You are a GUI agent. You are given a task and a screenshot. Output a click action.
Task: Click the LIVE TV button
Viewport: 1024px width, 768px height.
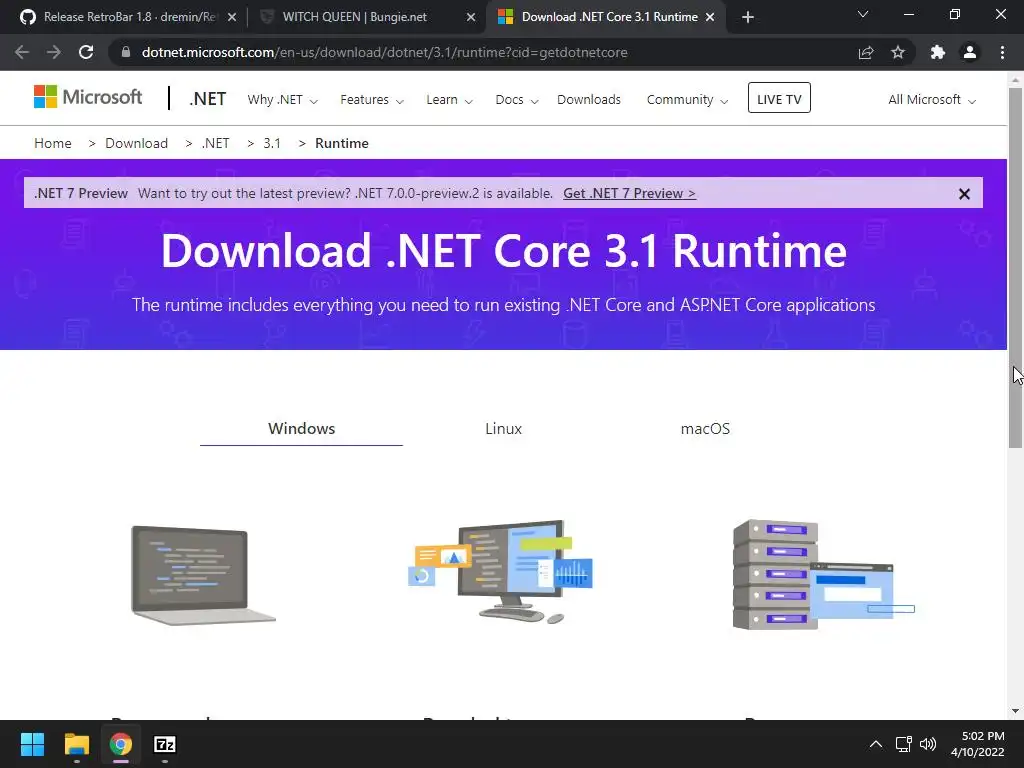pos(779,98)
